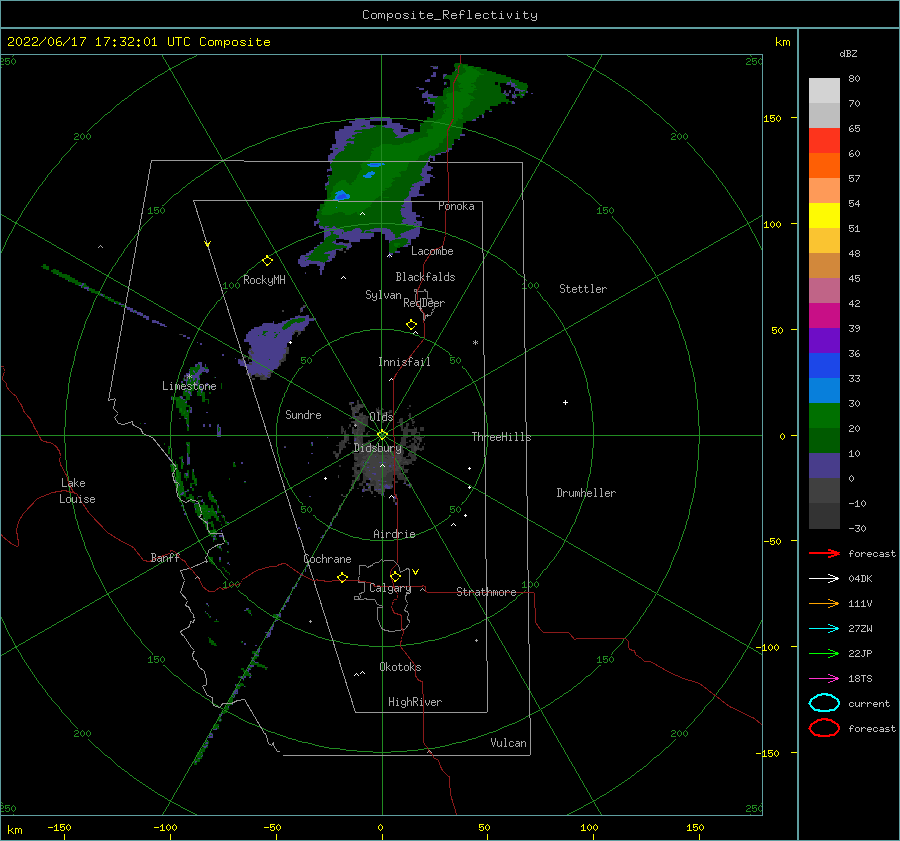Screen dimensions: 900x841
Task: Click the dBZ legend heading
Action: click(x=848, y=53)
